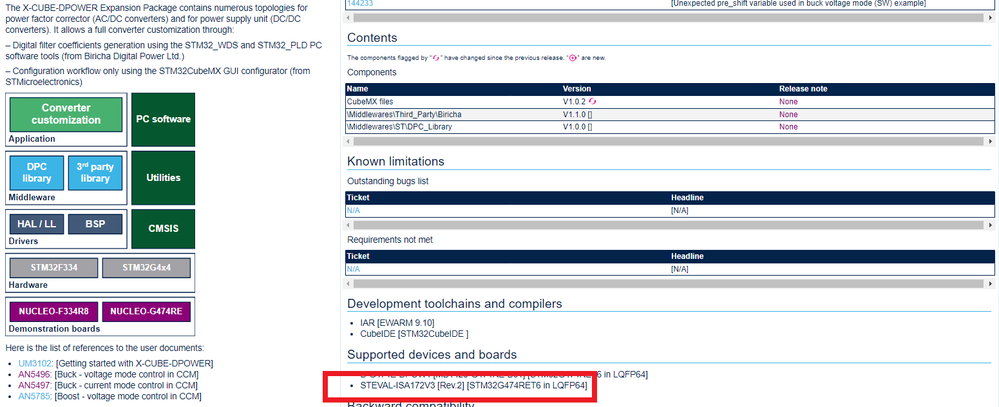Click the DPC library block

[x=37, y=173]
